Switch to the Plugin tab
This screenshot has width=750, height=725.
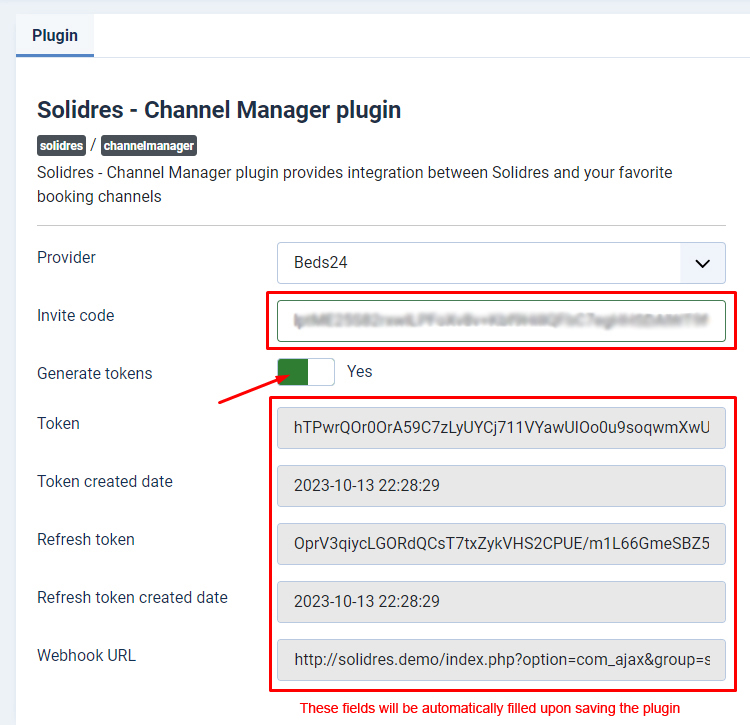(x=55, y=35)
